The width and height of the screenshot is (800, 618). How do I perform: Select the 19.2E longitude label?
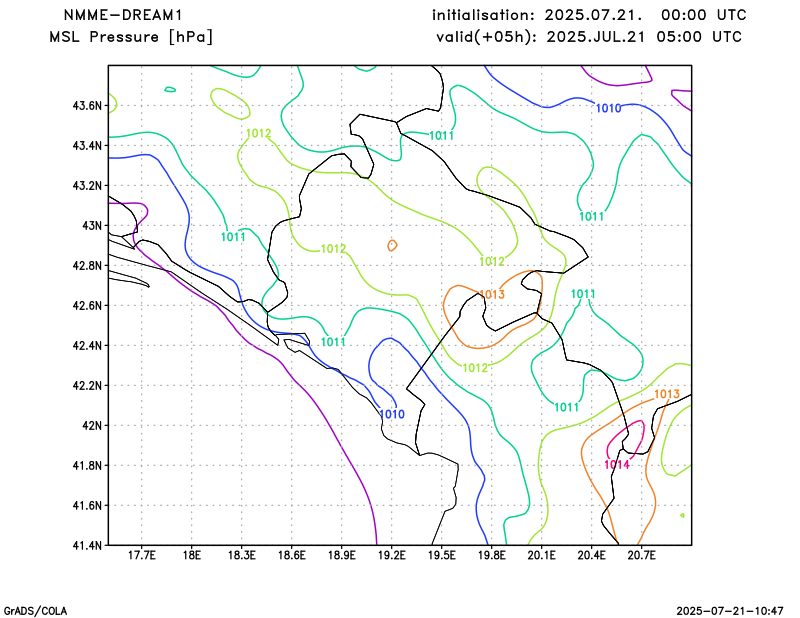coord(391,555)
